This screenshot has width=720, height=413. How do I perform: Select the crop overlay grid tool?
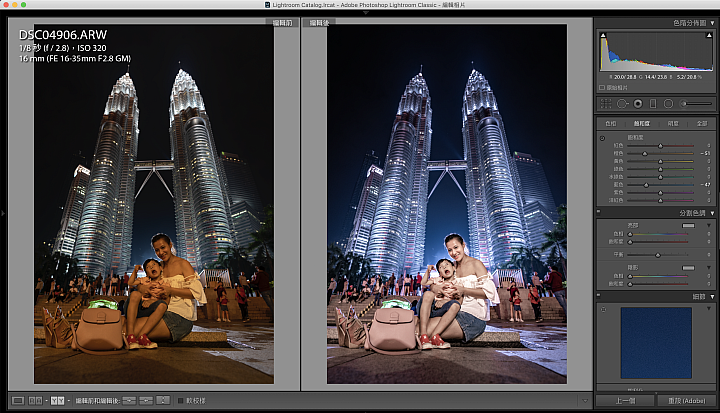click(606, 104)
